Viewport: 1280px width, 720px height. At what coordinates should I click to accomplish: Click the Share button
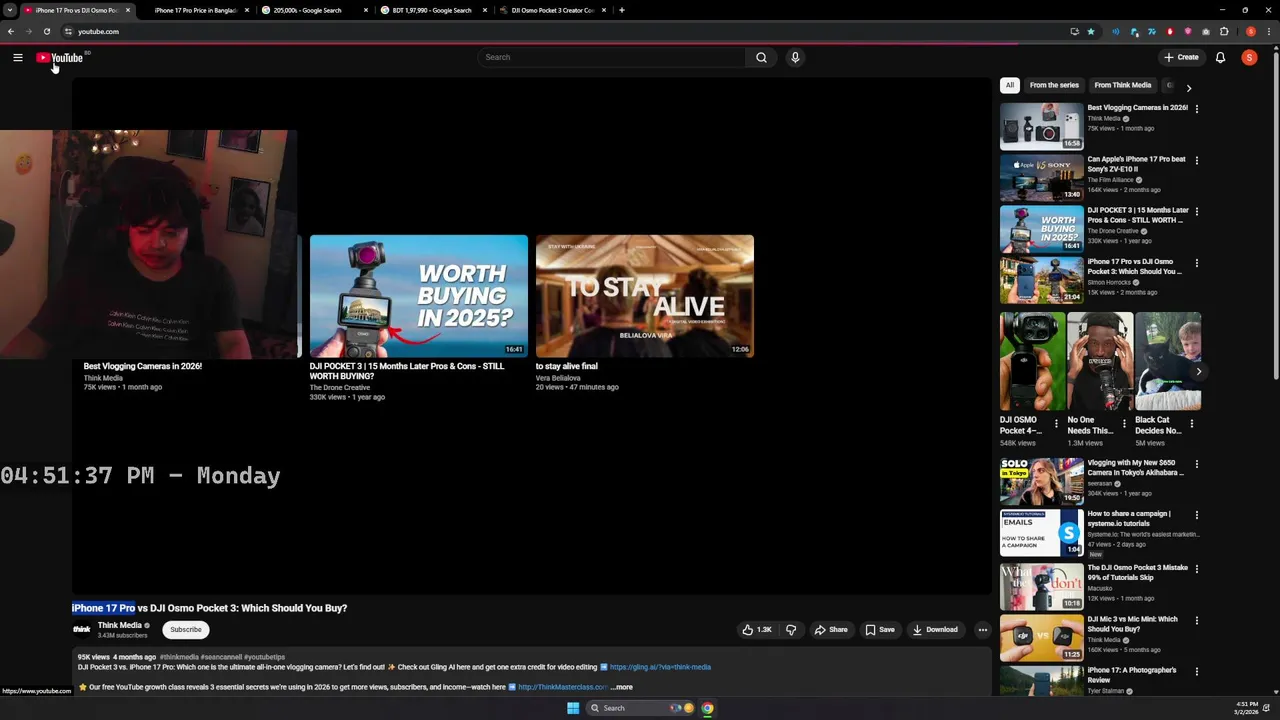pyautogui.click(x=831, y=630)
